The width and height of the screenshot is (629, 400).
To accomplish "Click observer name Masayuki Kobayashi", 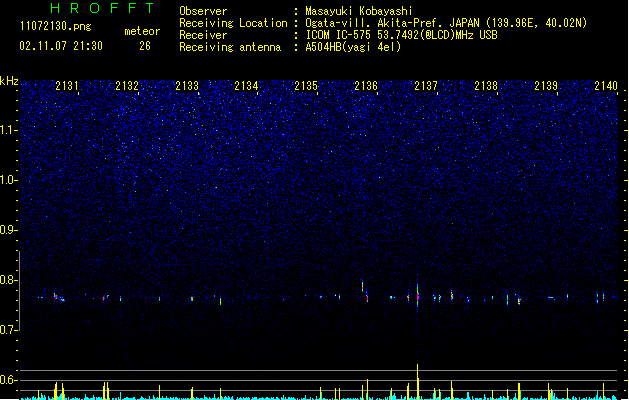I will tap(359, 11).
